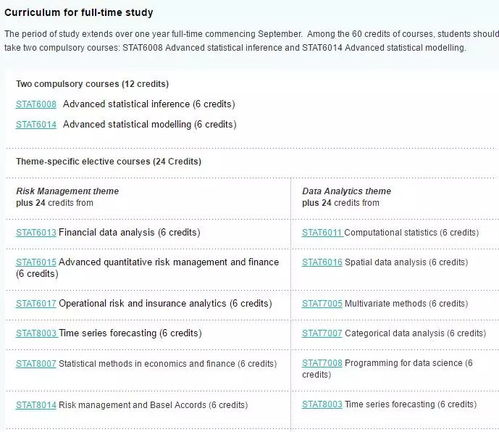The image size is (499, 432).
Task: Open STAT6016 Spatial data analysis link
Action: [322, 262]
